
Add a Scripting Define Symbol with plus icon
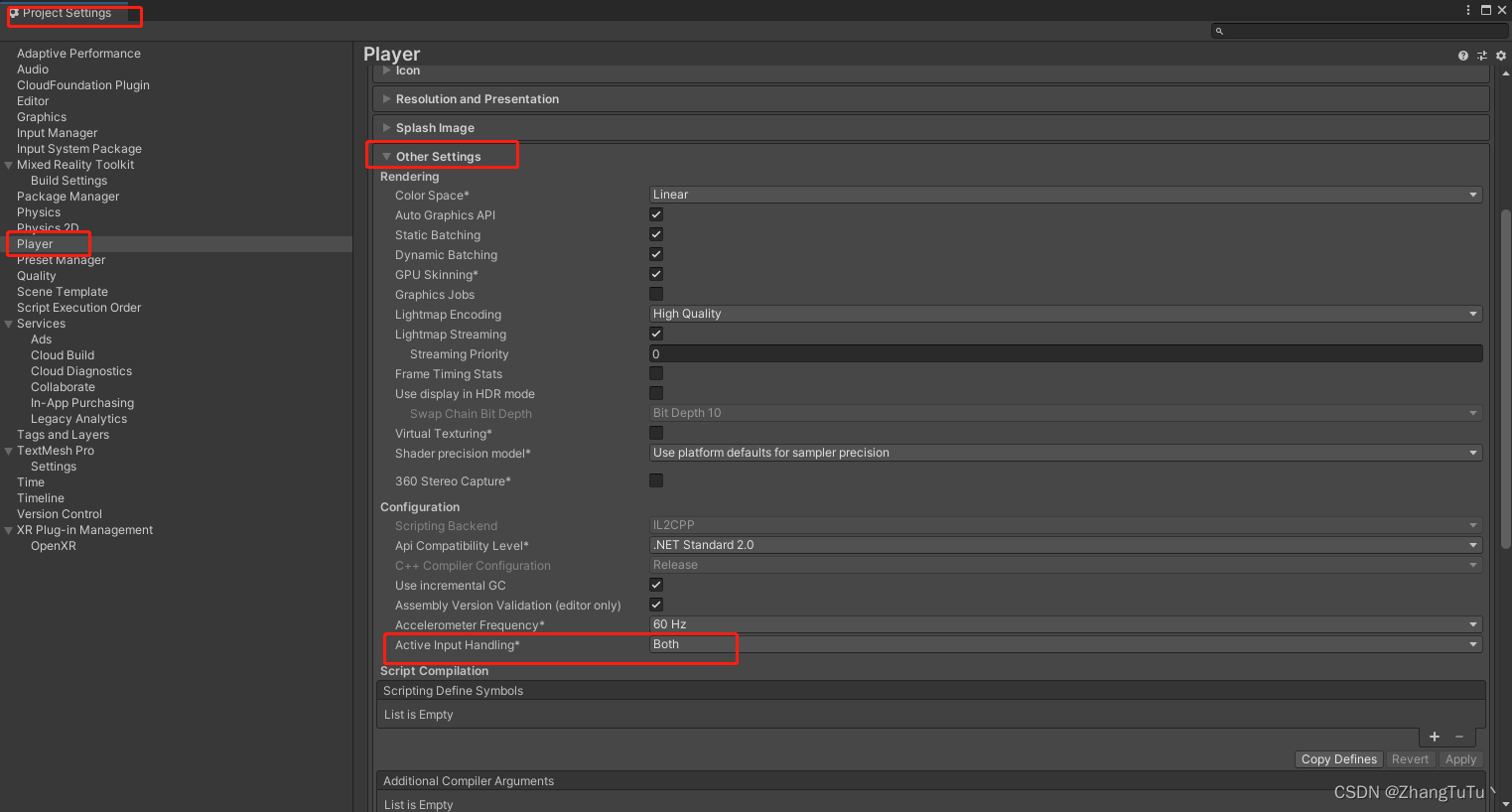(1434, 737)
